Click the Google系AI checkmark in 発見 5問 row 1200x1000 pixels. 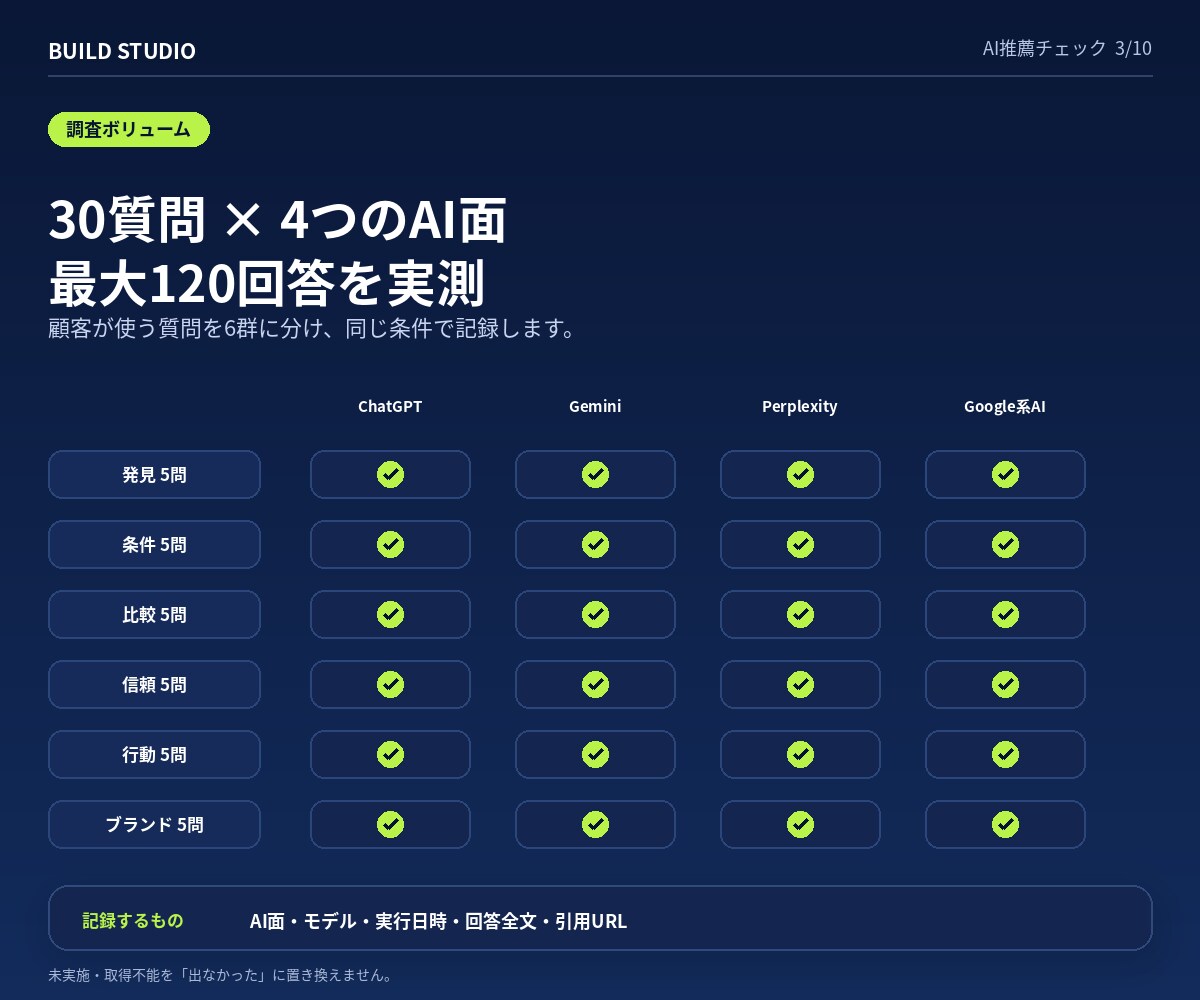coord(1005,474)
